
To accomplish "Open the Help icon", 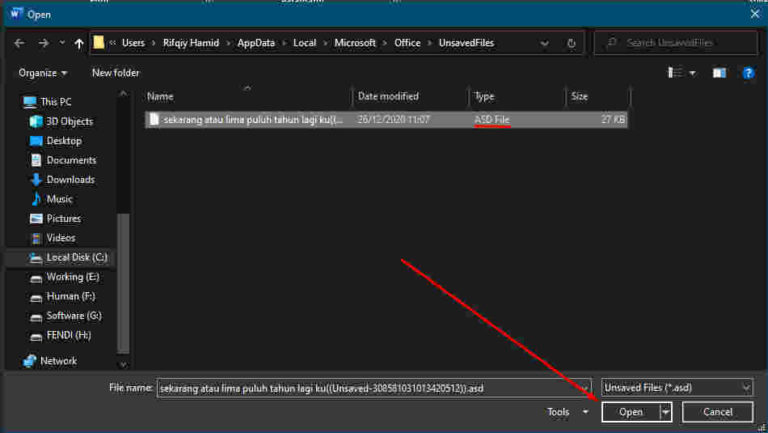I will click(x=748, y=73).
